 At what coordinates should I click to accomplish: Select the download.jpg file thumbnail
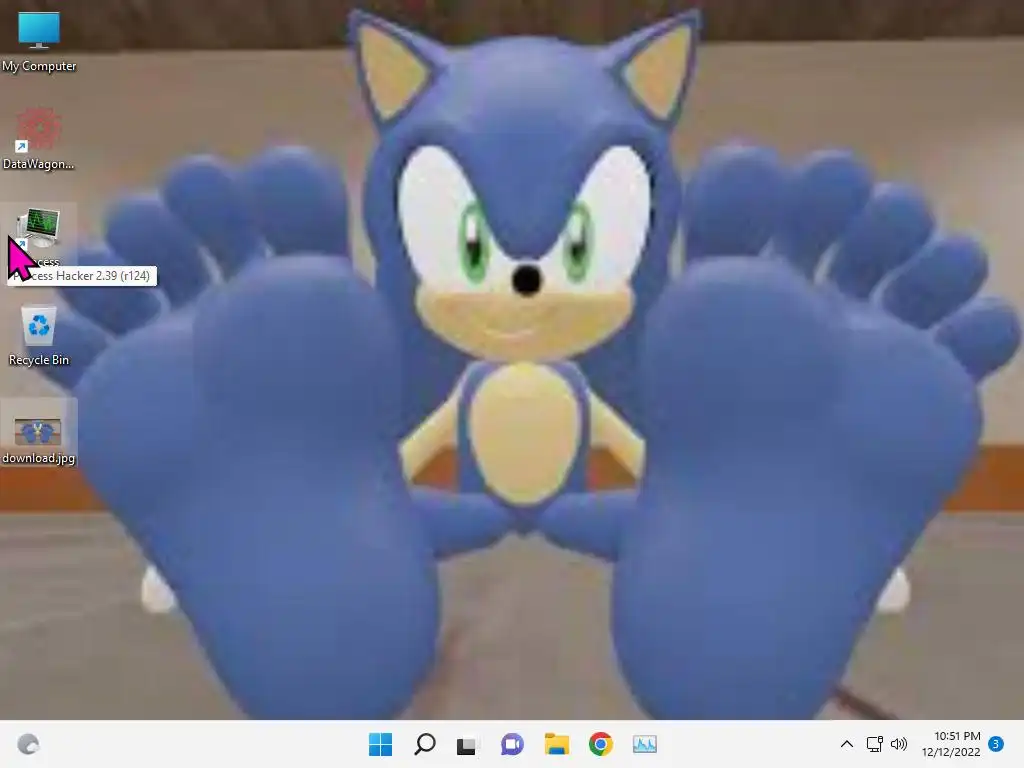click(x=38, y=431)
